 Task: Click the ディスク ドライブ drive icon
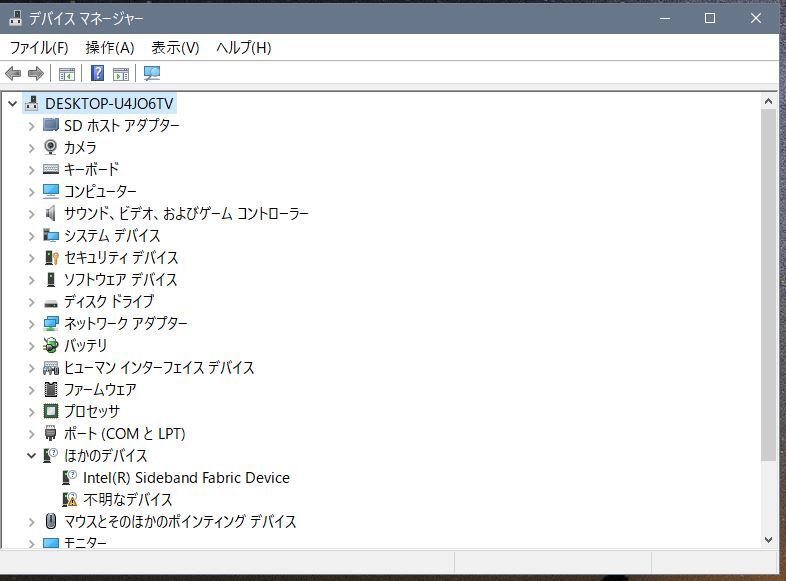point(51,303)
